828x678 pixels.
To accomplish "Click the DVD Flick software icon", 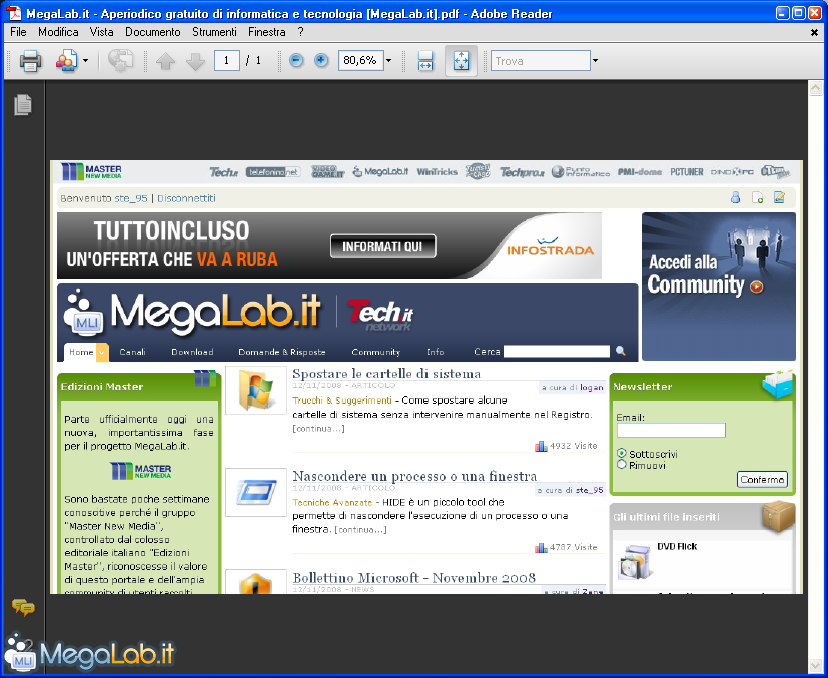I will (635, 562).
